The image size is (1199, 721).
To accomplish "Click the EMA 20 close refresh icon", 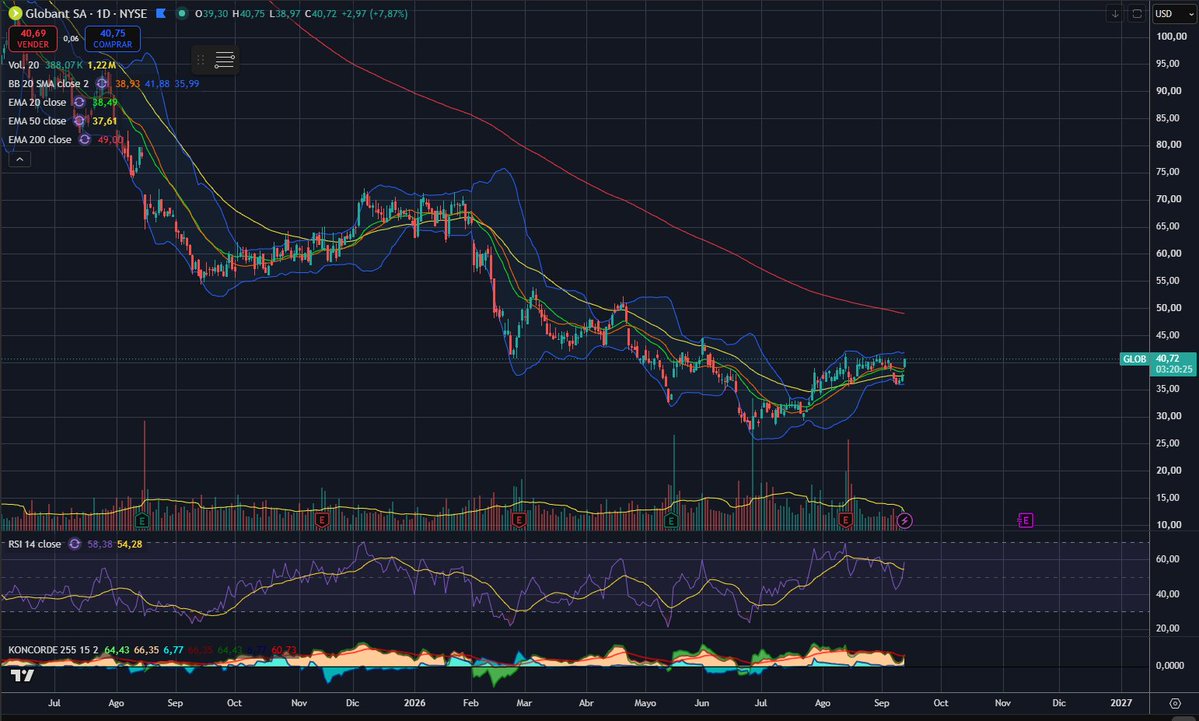I will tap(79, 102).
